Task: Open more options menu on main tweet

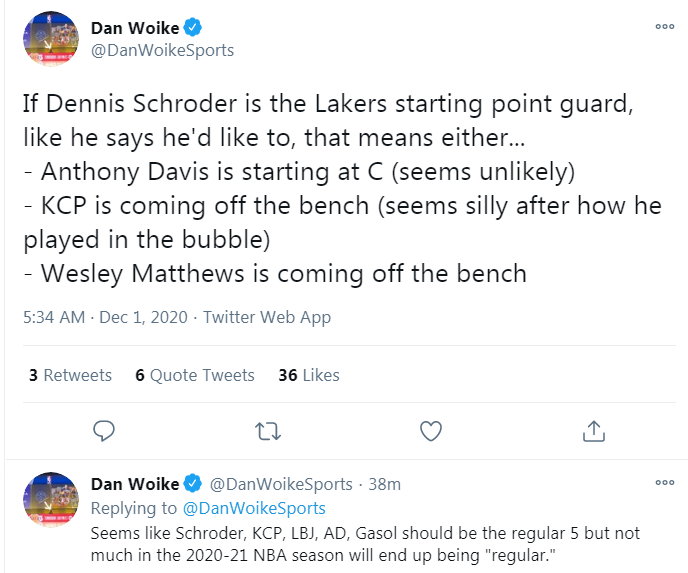Action: (x=665, y=27)
